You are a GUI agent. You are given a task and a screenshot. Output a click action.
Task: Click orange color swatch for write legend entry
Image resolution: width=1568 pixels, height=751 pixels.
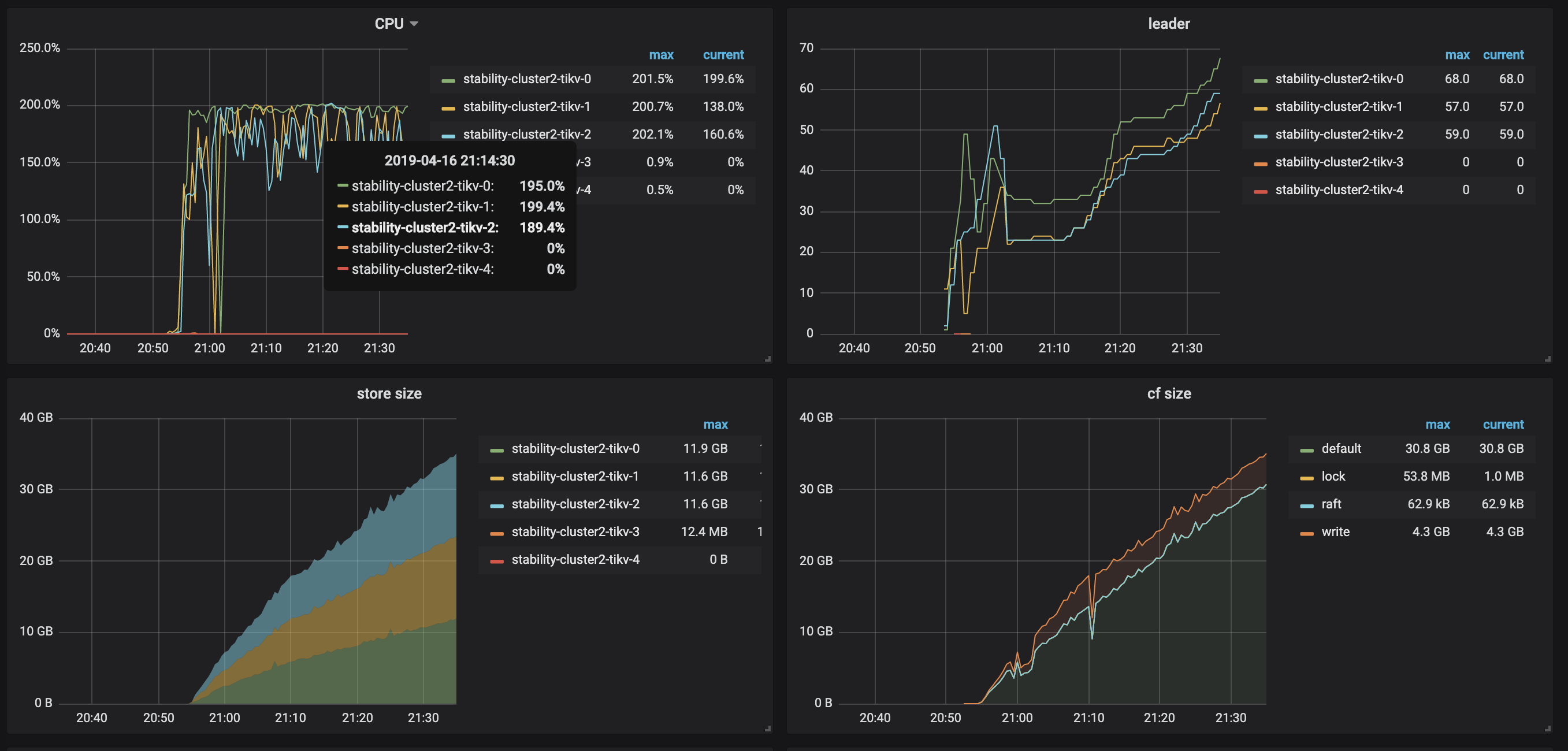coord(1306,533)
